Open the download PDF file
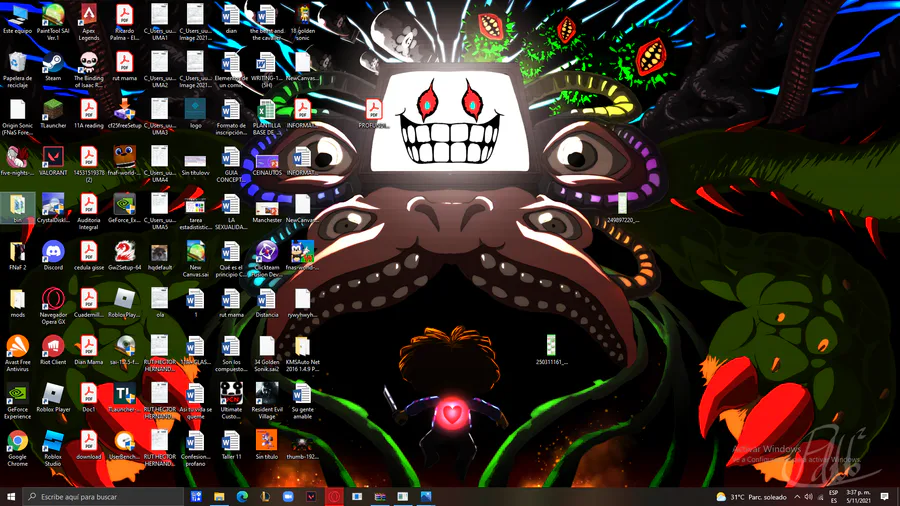The height and width of the screenshot is (506, 900). click(88, 446)
